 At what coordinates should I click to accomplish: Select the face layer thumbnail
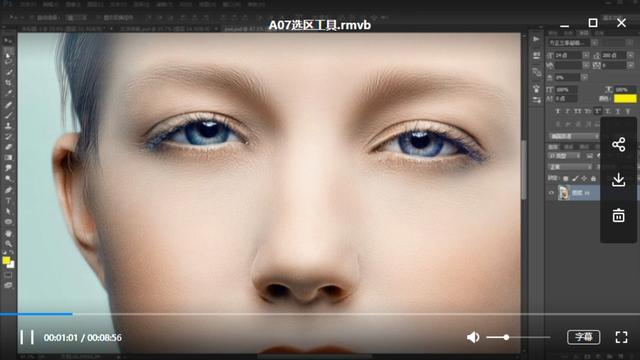point(564,193)
